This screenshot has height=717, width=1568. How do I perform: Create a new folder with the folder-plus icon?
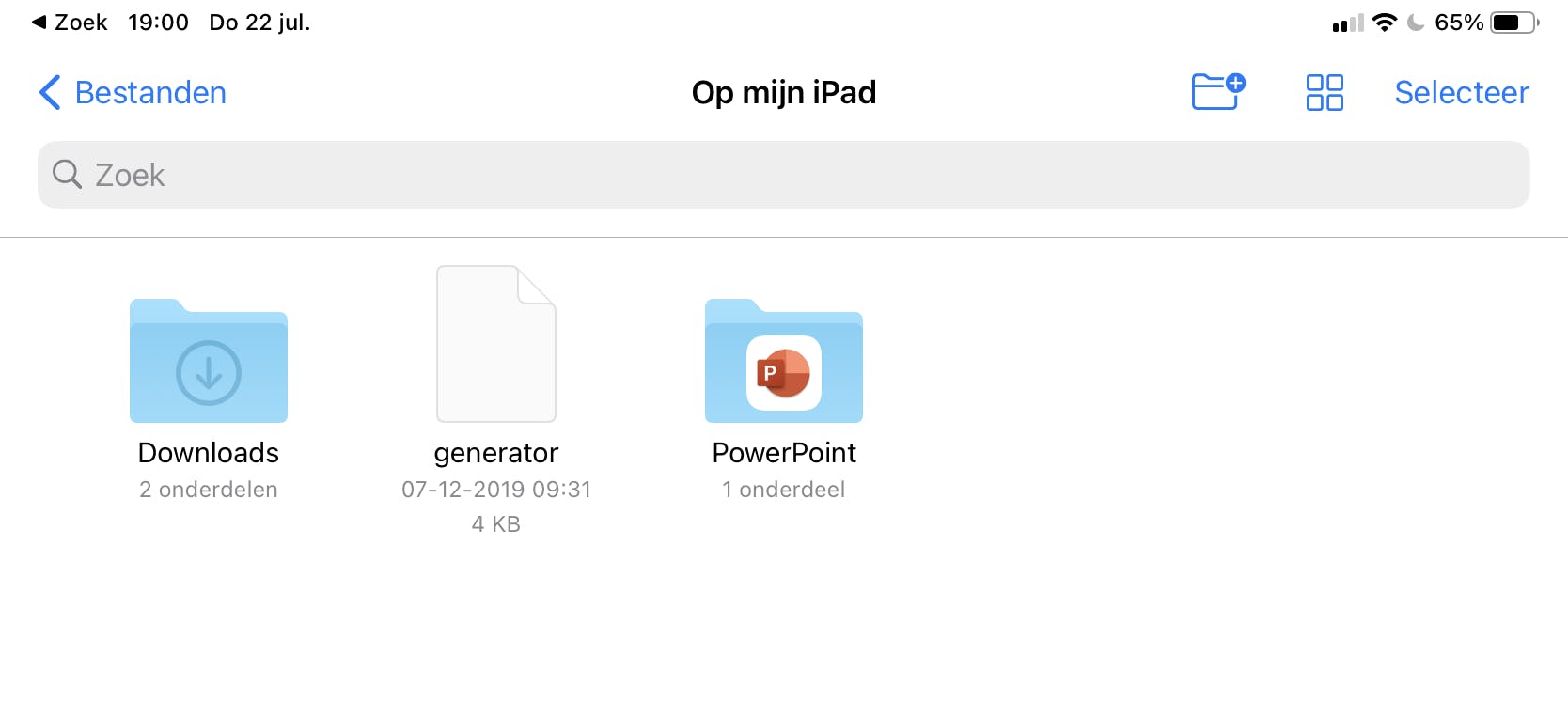coord(1217,92)
